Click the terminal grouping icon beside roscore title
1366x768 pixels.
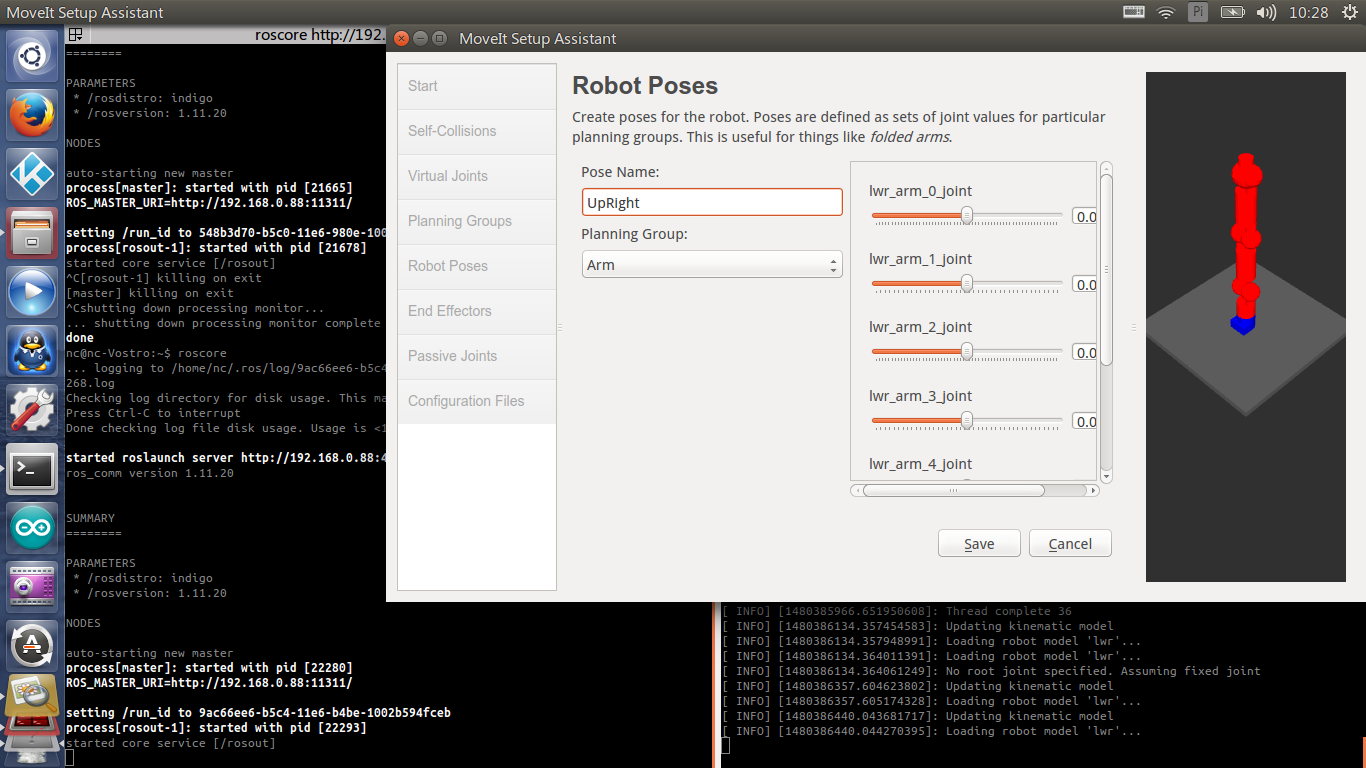(75, 34)
